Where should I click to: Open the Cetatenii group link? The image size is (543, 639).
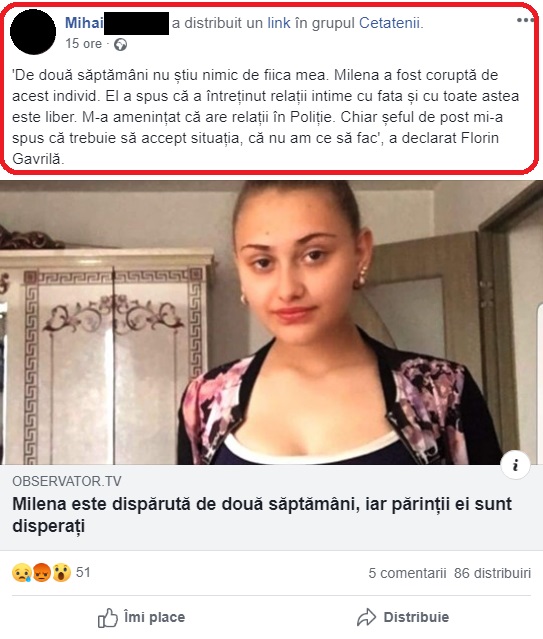coord(389,23)
